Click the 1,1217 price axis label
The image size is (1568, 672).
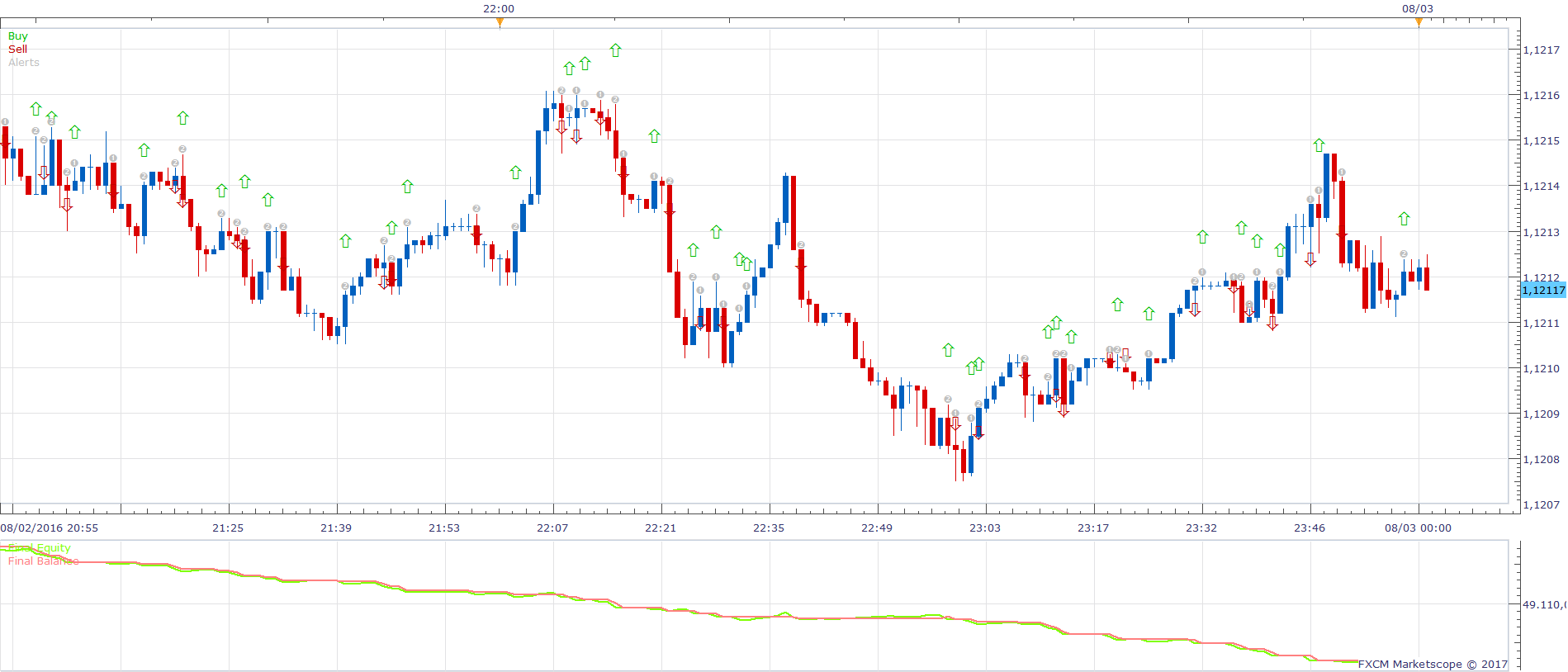(x=1542, y=50)
